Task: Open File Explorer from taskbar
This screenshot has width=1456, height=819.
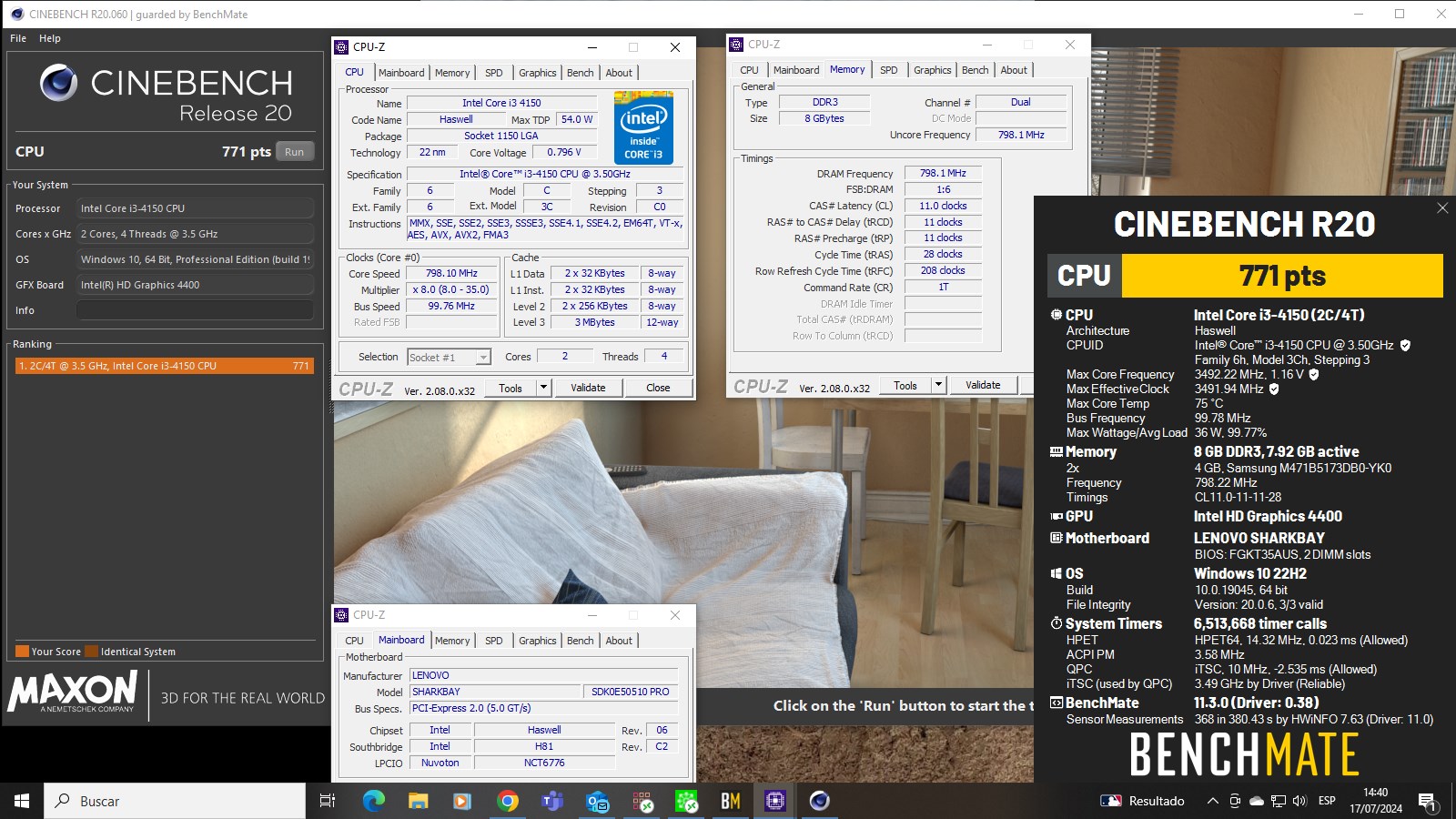Action: 418,801
